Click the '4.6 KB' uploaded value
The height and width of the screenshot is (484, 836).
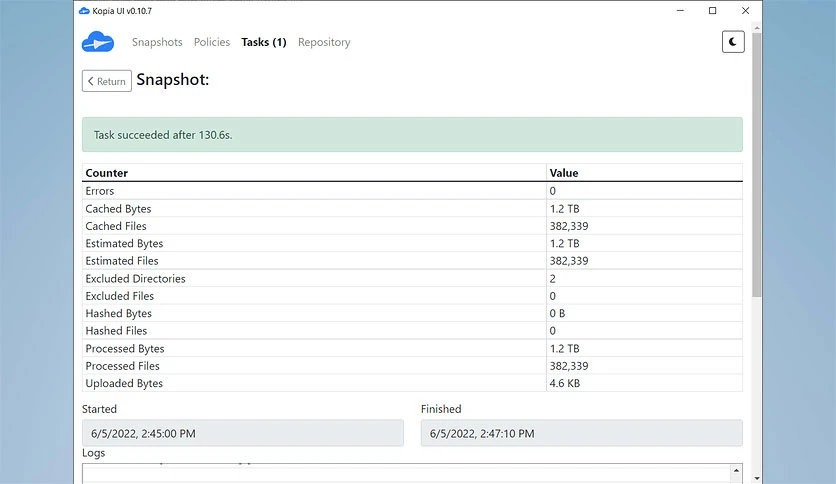click(565, 383)
